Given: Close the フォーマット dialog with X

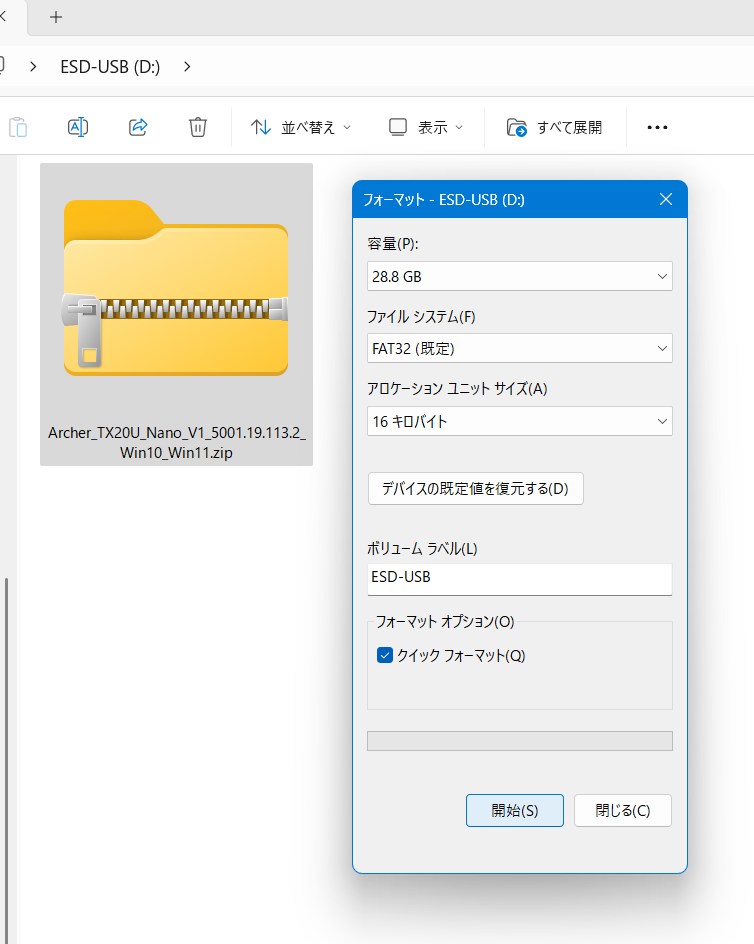Looking at the screenshot, I should coord(666,200).
